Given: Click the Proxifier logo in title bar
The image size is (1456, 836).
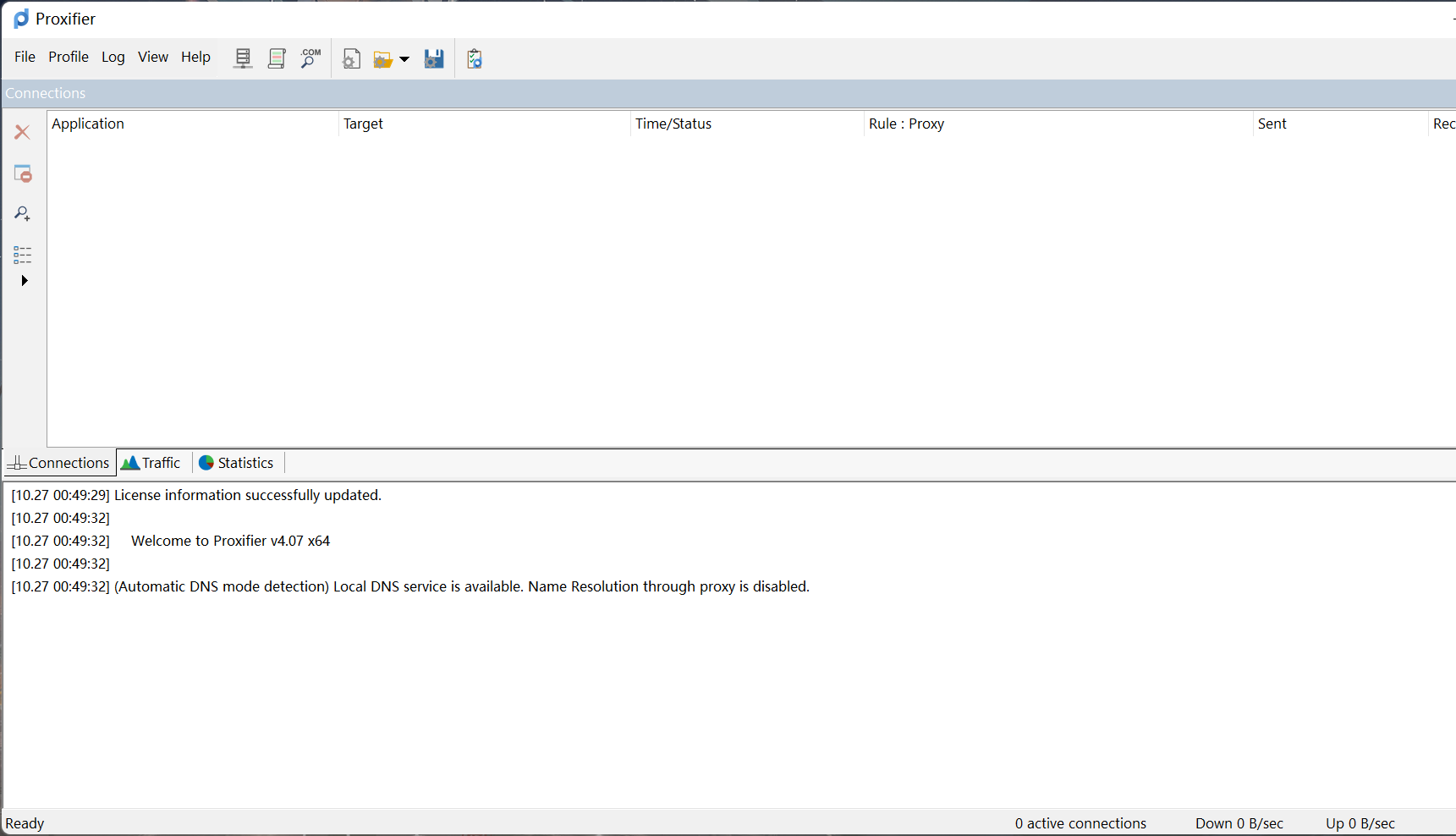Looking at the screenshot, I should point(21,19).
